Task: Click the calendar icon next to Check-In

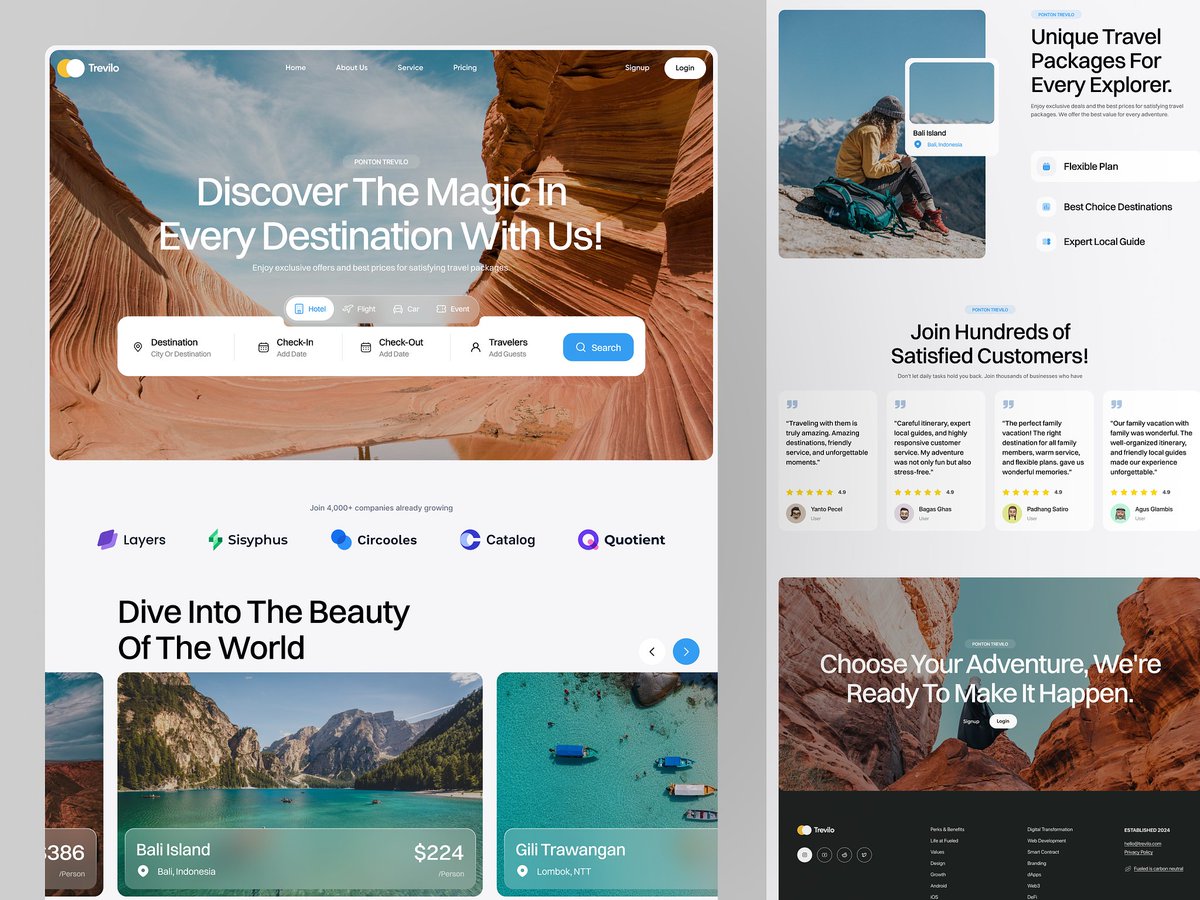Action: [x=263, y=347]
